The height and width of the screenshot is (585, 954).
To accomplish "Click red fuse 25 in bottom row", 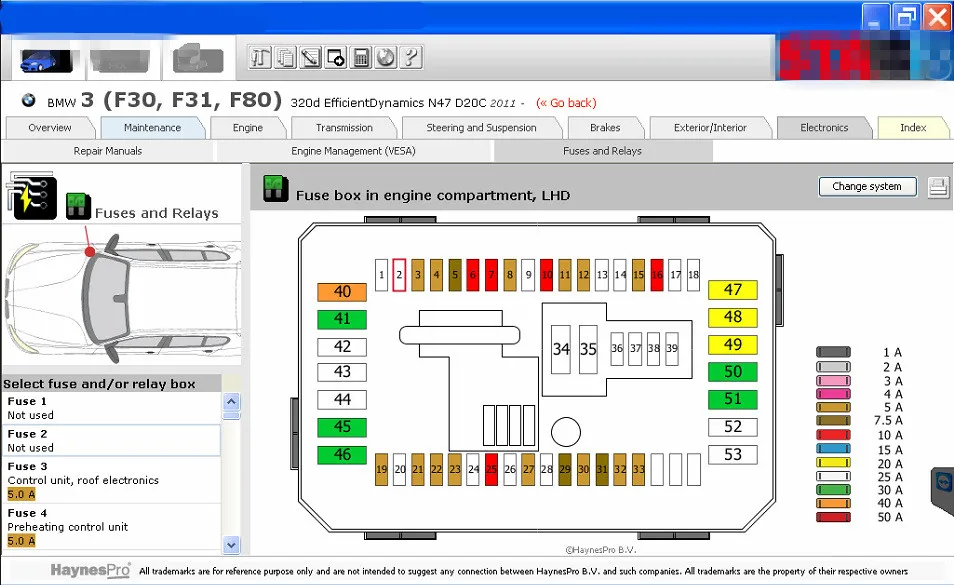I will click(x=492, y=469).
